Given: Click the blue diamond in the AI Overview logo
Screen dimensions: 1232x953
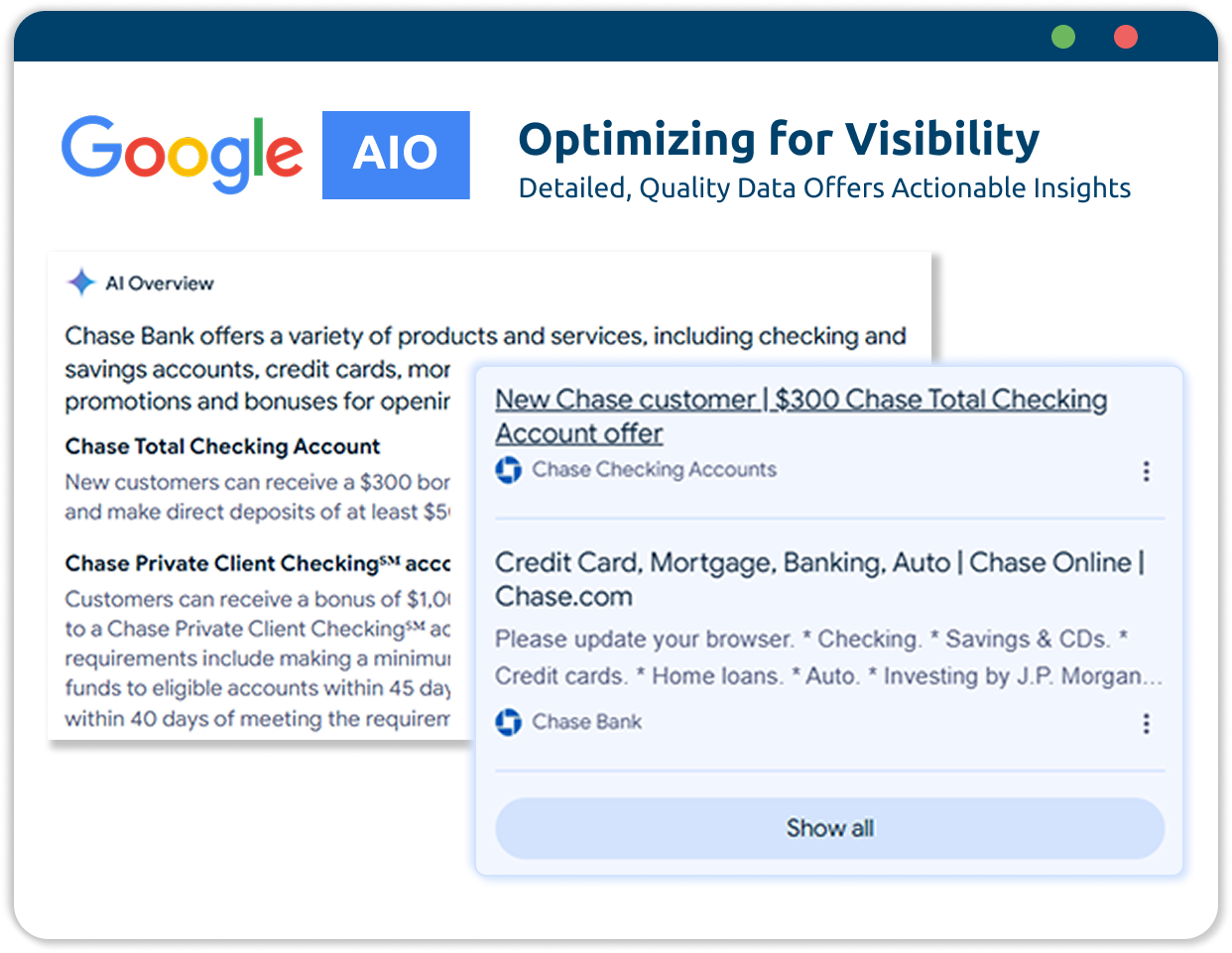Looking at the screenshot, I should [x=80, y=282].
